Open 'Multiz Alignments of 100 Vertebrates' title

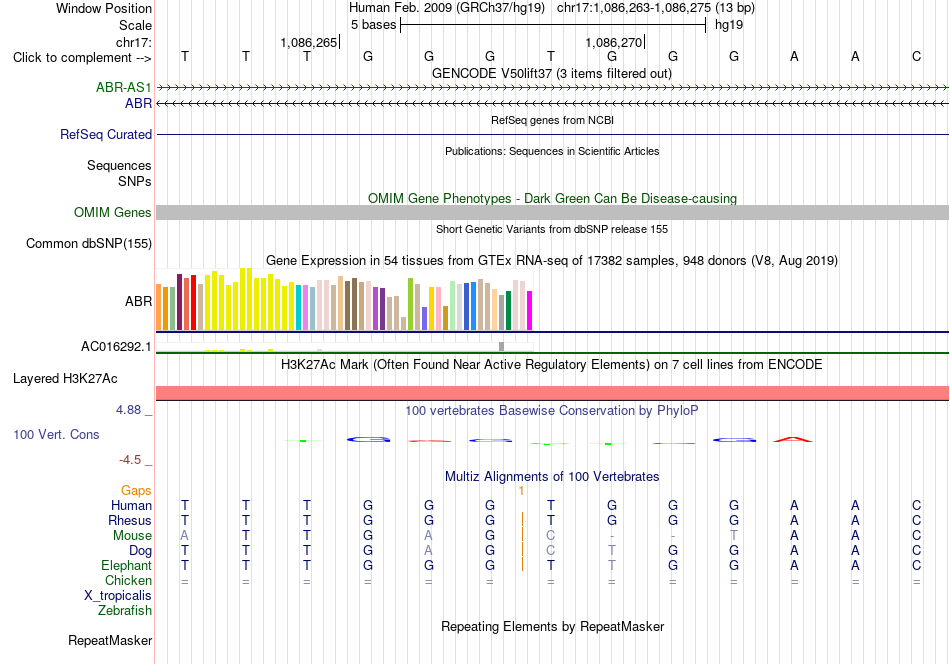click(552, 476)
